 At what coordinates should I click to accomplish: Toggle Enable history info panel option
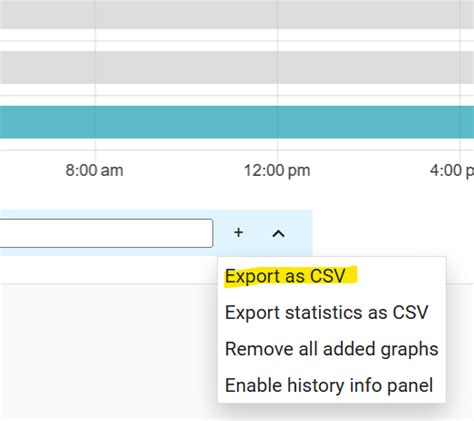click(329, 386)
